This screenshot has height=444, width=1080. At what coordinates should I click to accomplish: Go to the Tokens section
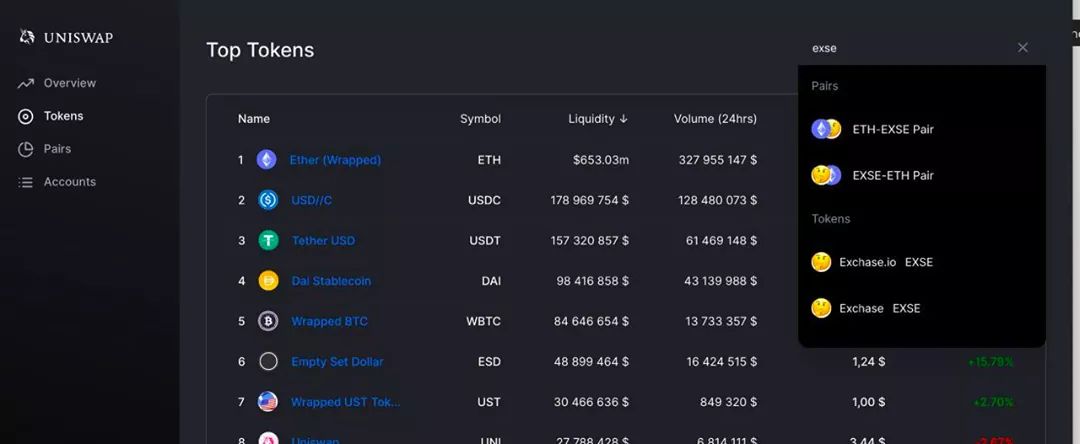(63, 116)
